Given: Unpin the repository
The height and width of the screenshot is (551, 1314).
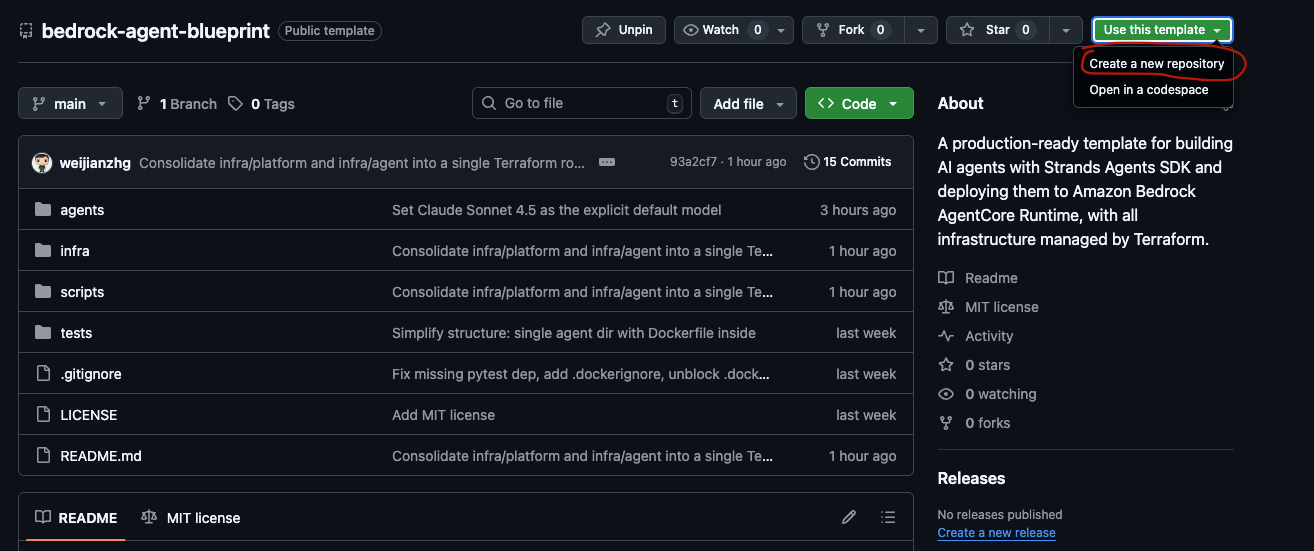Looking at the screenshot, I should (624, 30).
